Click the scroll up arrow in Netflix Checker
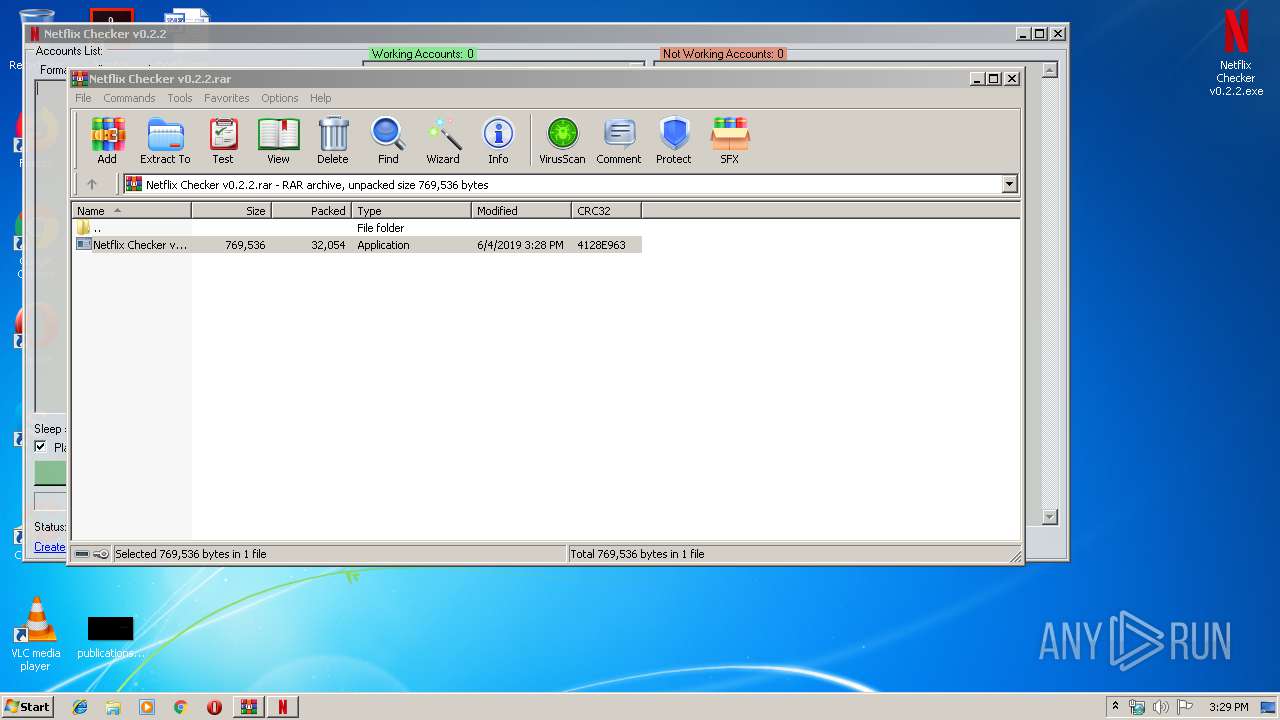 point(1050,70)
